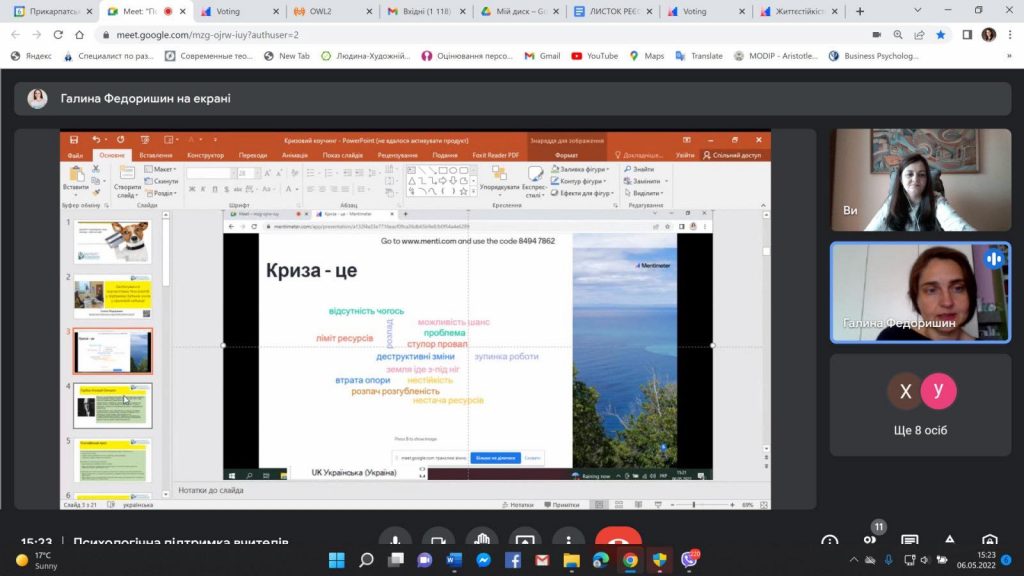
Task: Open the Макет dropdown in the PowerPoint ribbon
Action: (x=162, y=170)
